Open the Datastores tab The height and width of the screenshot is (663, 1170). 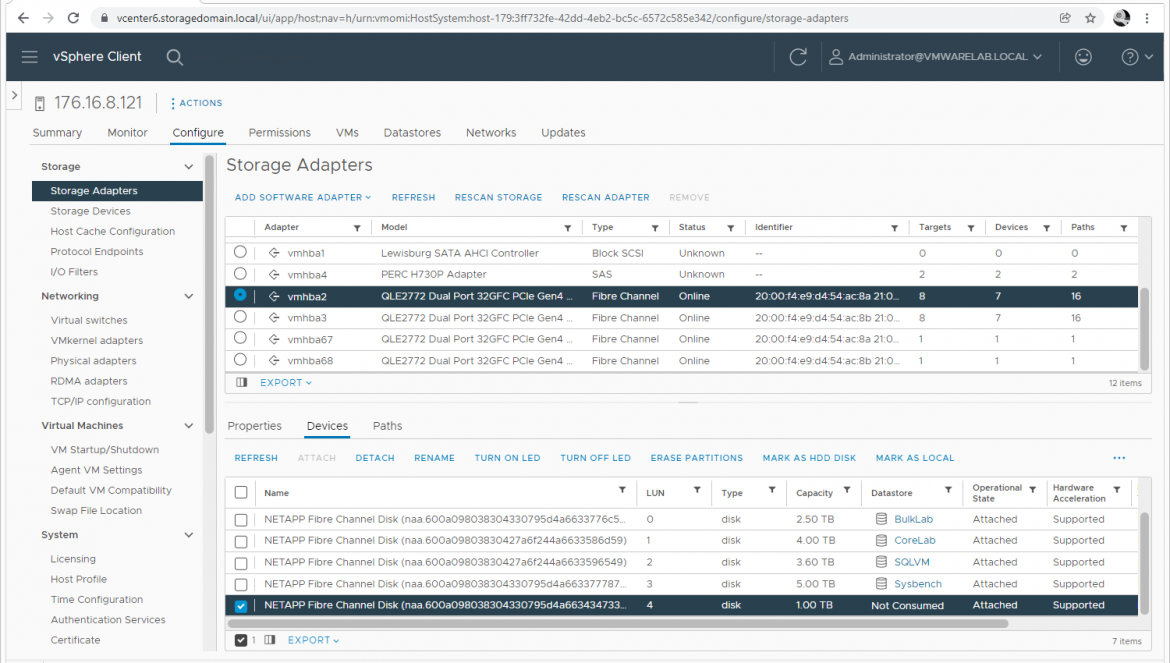(x=412, y=133)
